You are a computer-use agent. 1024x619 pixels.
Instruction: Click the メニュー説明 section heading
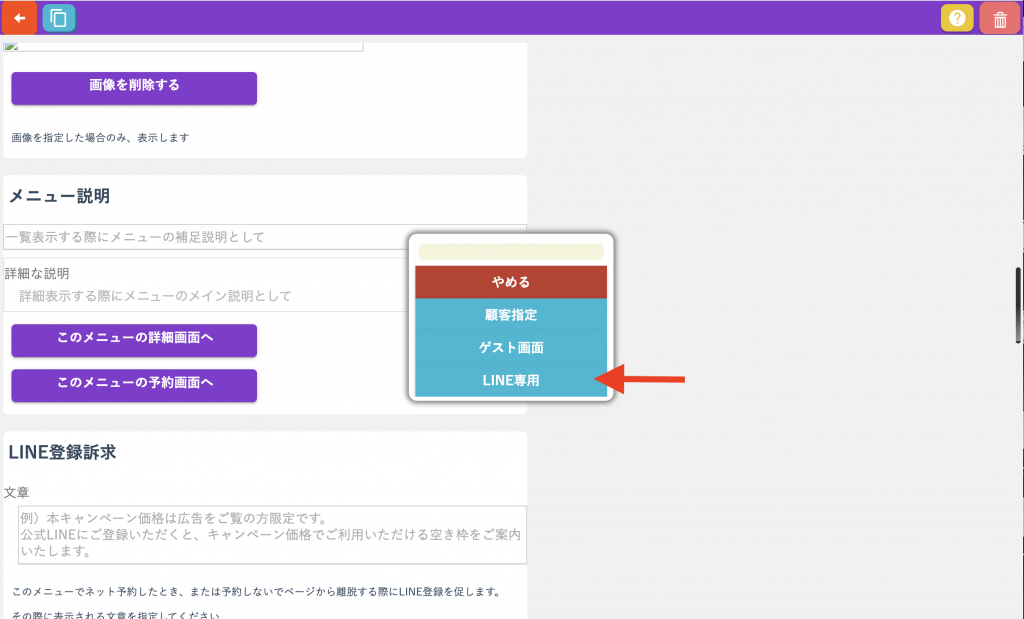[x=59, y=196]
